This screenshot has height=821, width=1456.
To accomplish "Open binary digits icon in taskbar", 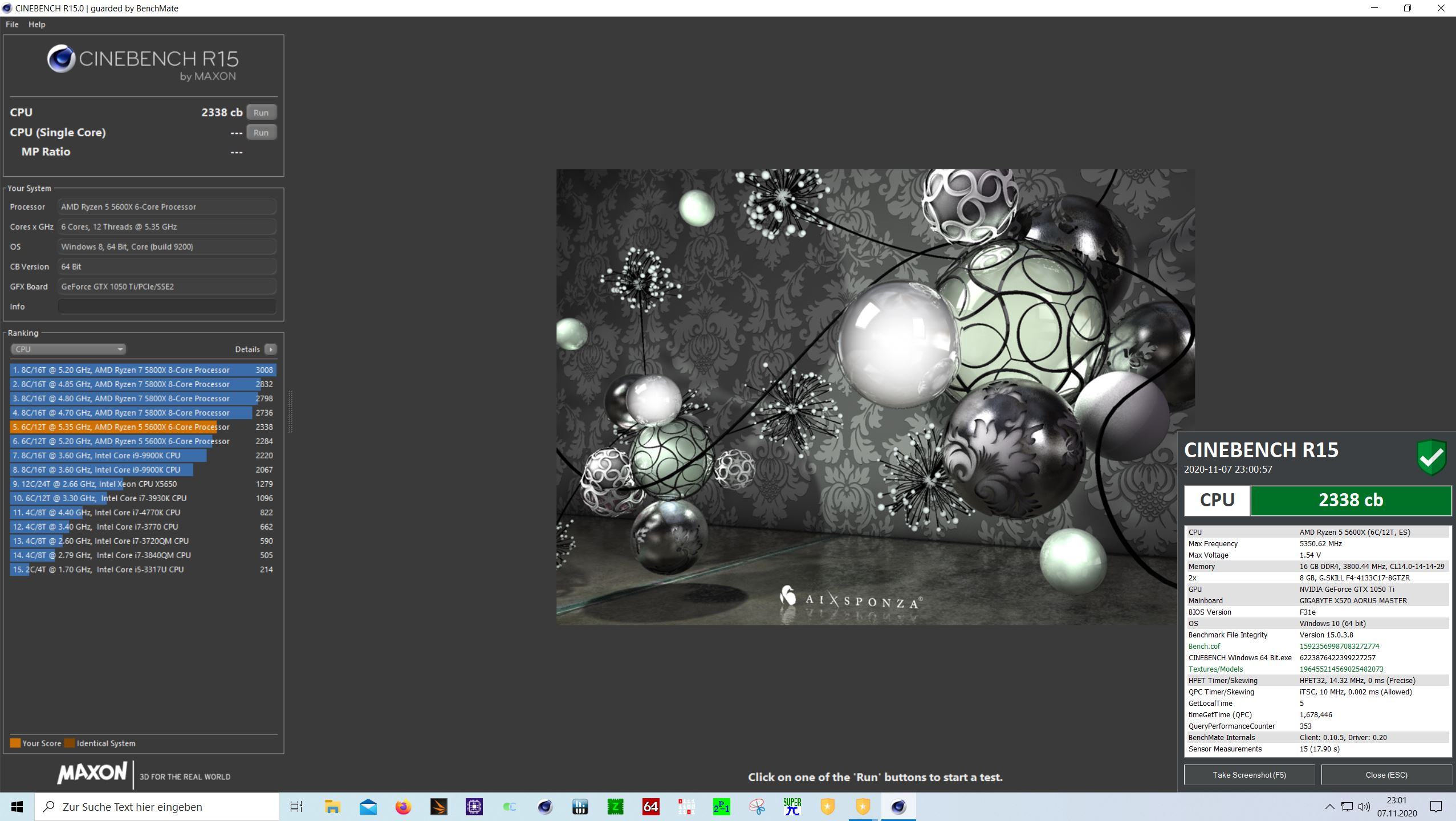I will point(686,807).
